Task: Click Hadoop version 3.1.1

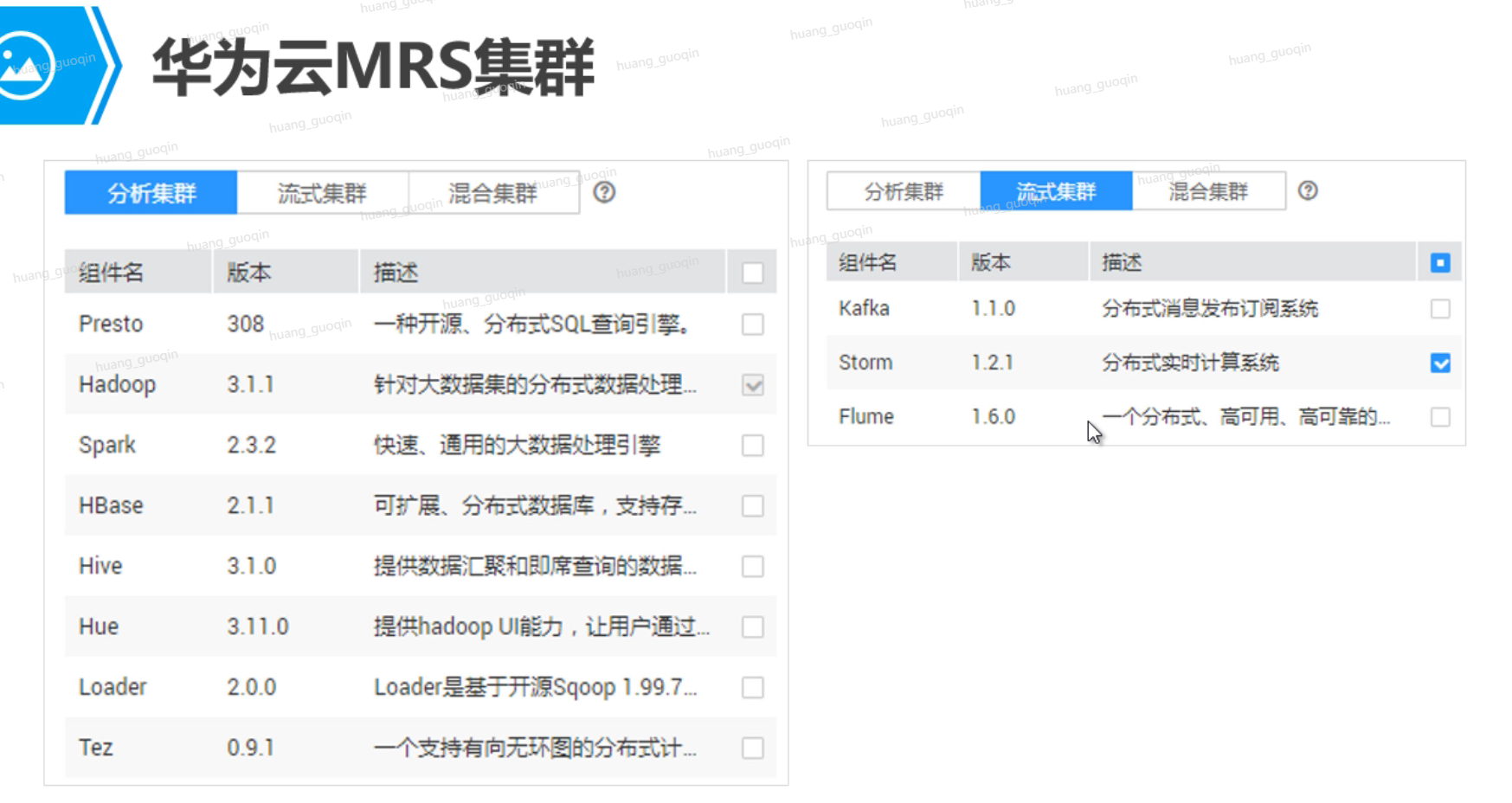Action: 251,384
